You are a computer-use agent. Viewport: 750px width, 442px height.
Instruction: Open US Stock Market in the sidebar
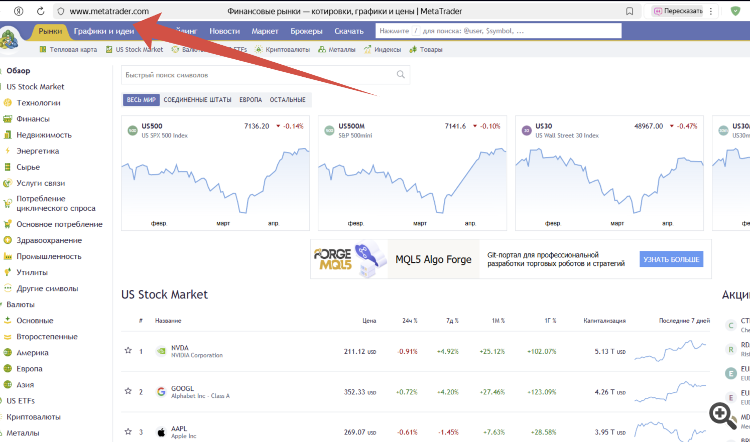click(35, 87)
